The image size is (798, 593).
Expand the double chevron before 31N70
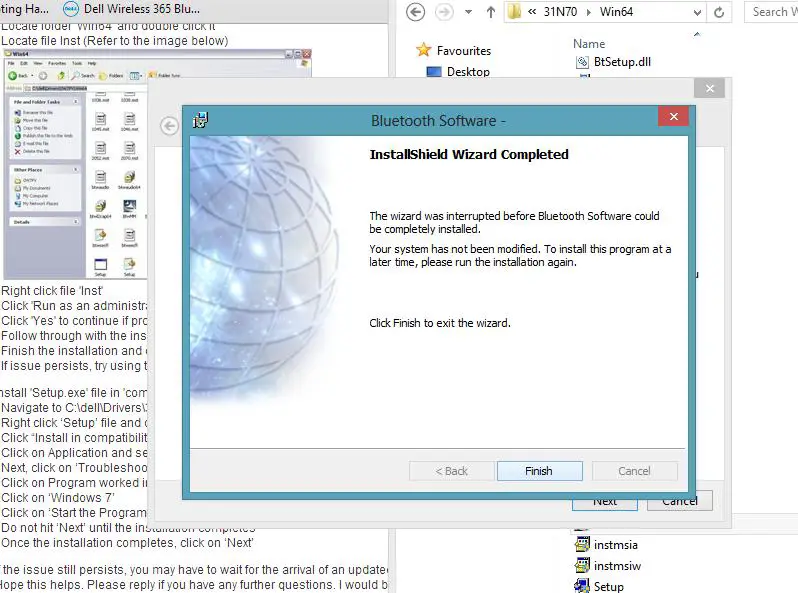pyautogui.click(x=532, y=12)
